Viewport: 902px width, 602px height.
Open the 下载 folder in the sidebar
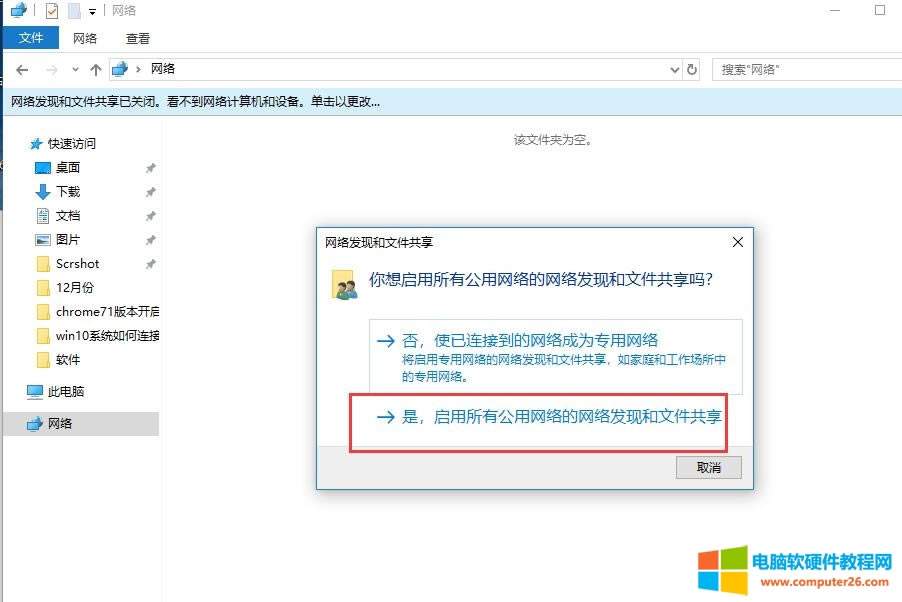(x=68, y=190)
